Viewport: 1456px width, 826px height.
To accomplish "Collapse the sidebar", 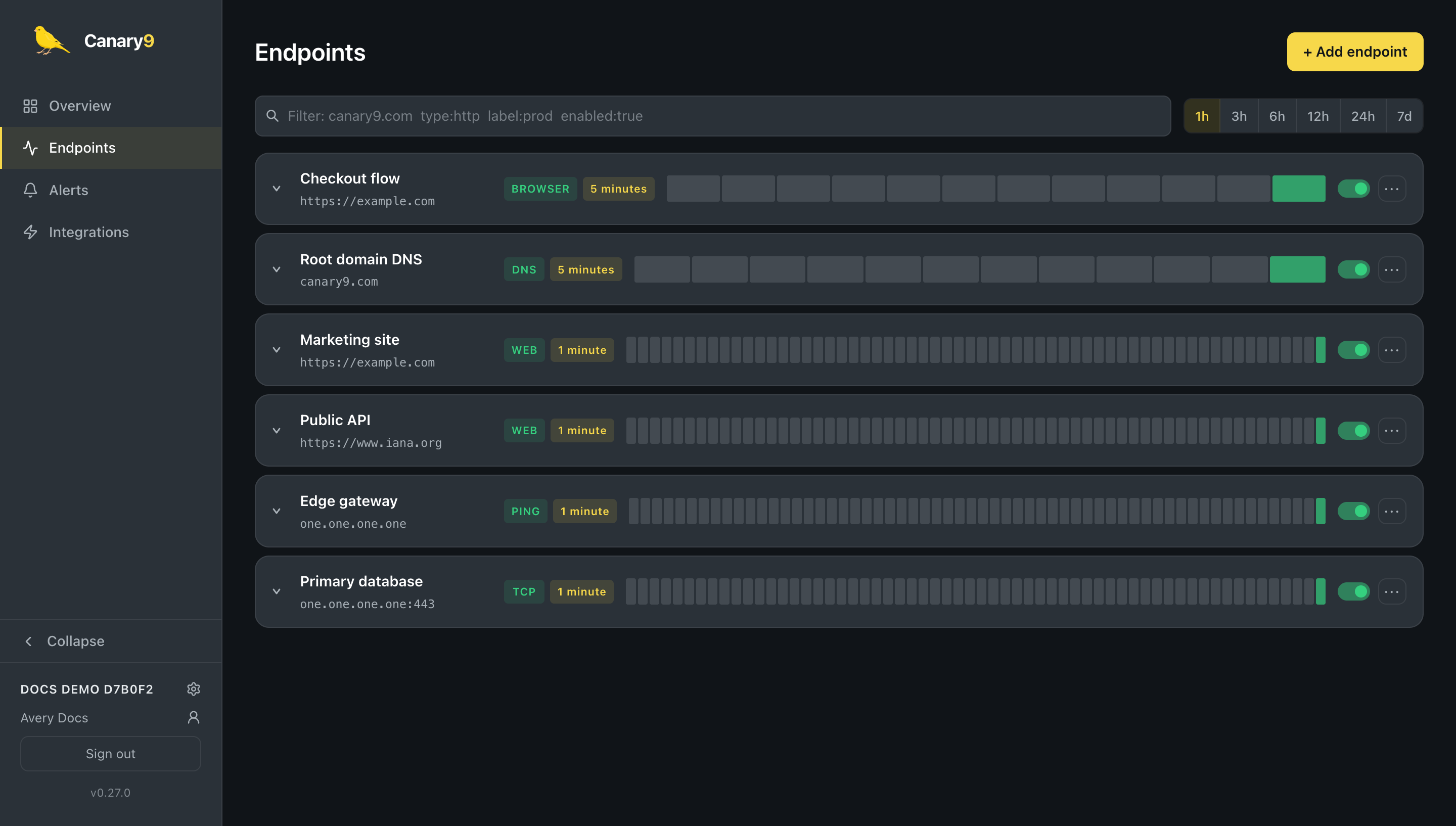I will click(x=111, y=641).
